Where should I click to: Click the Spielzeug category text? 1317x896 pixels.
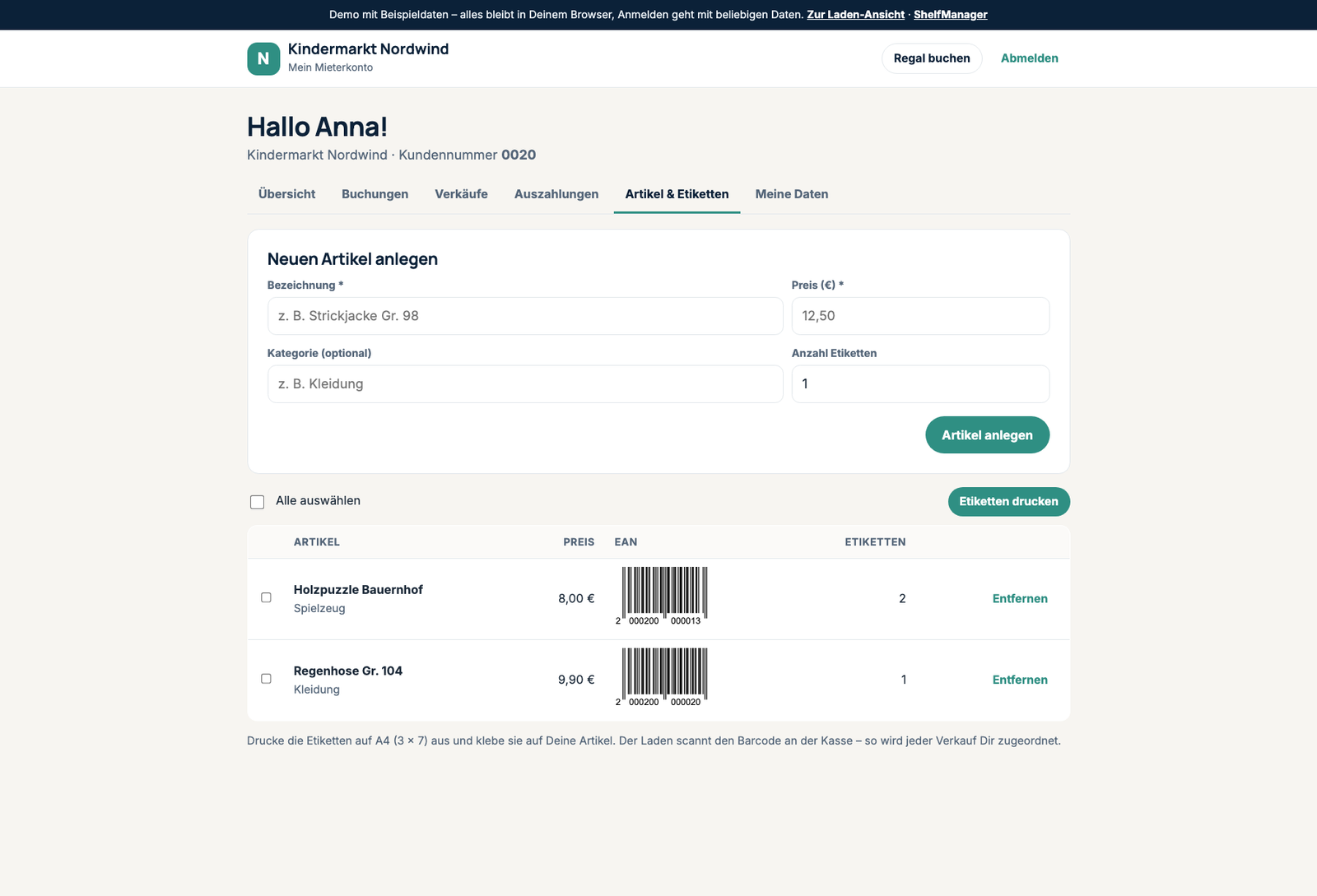pyautogui.click(x=319, y=609)
